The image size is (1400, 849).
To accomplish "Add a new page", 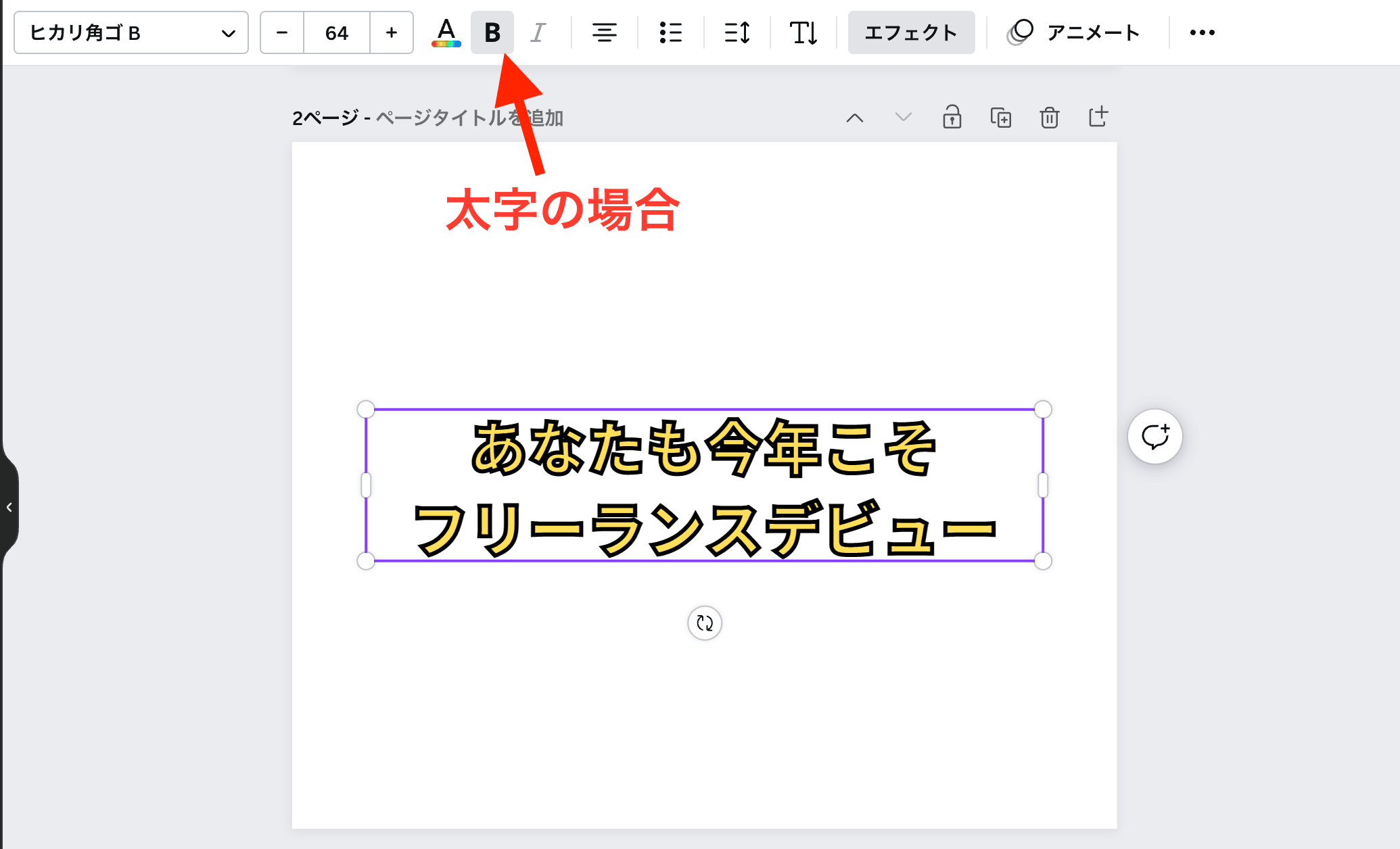I will pos(1098,117).
